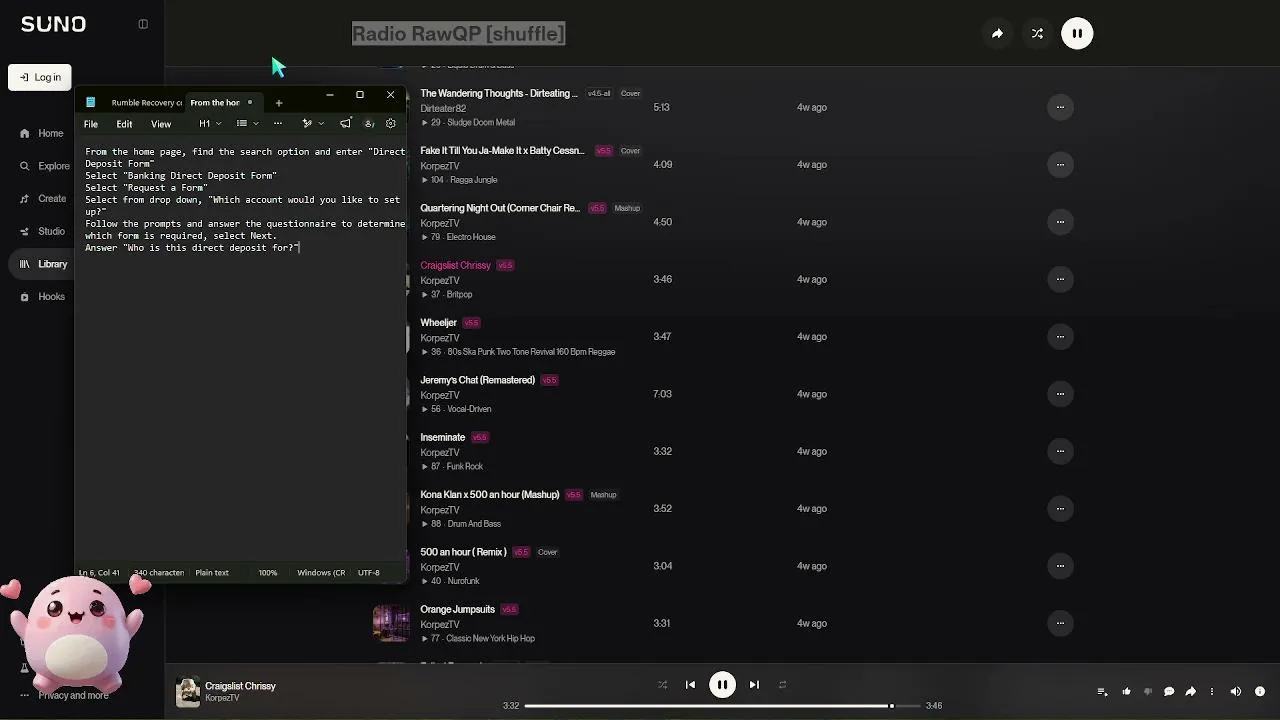Like the current song
Screen dimensions: 1280x720
[x=1126, y=691]
